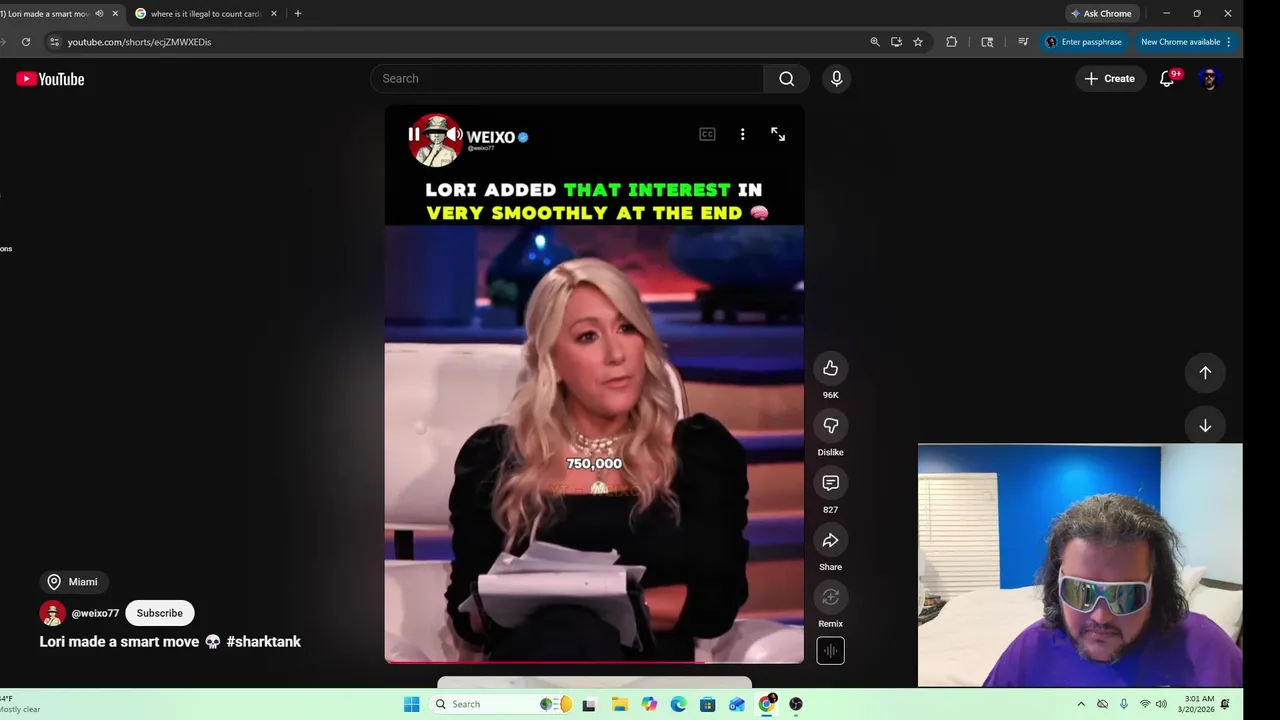Bookmark this page with the star
Screen dimensions: 1280x720
(x=918, y=42)
